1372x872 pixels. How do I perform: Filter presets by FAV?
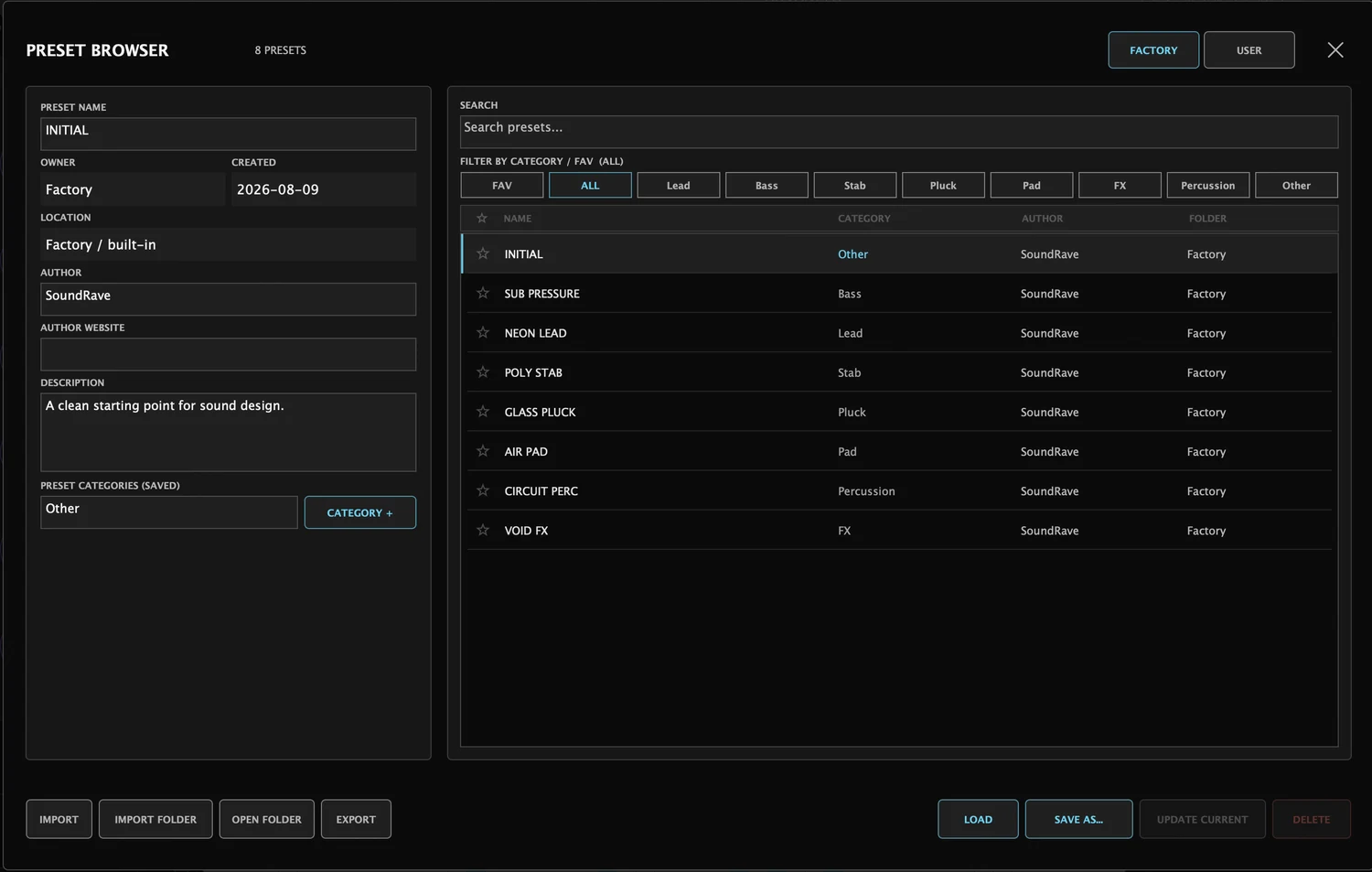pos(502,185)
